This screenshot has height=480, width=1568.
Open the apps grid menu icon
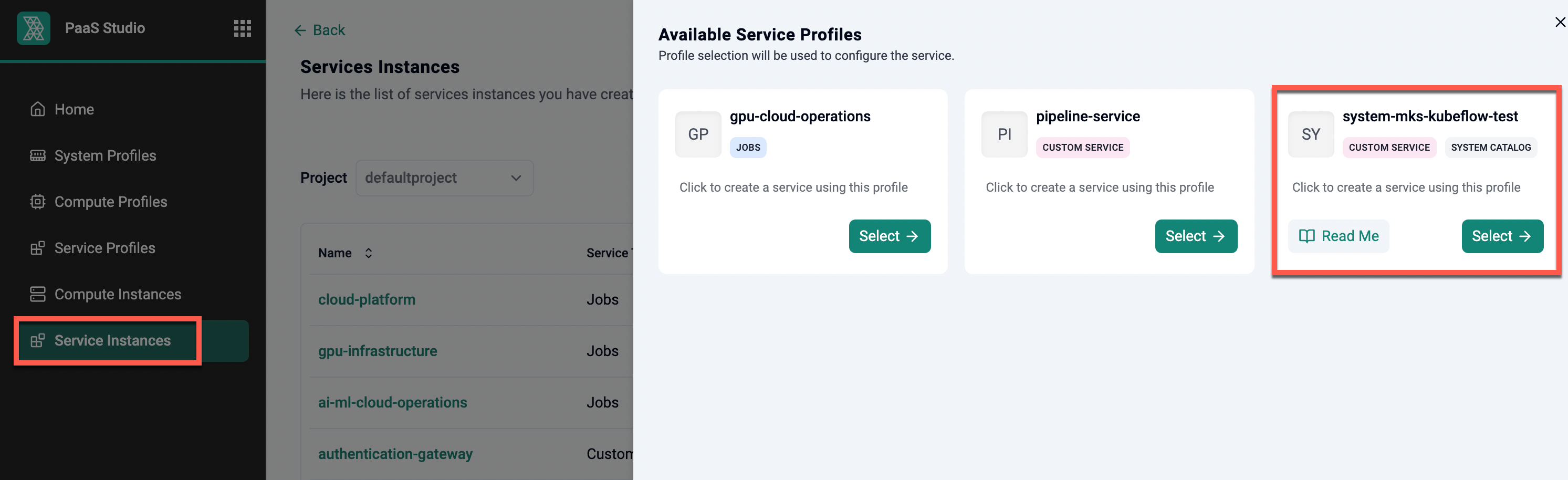(242, 28)
